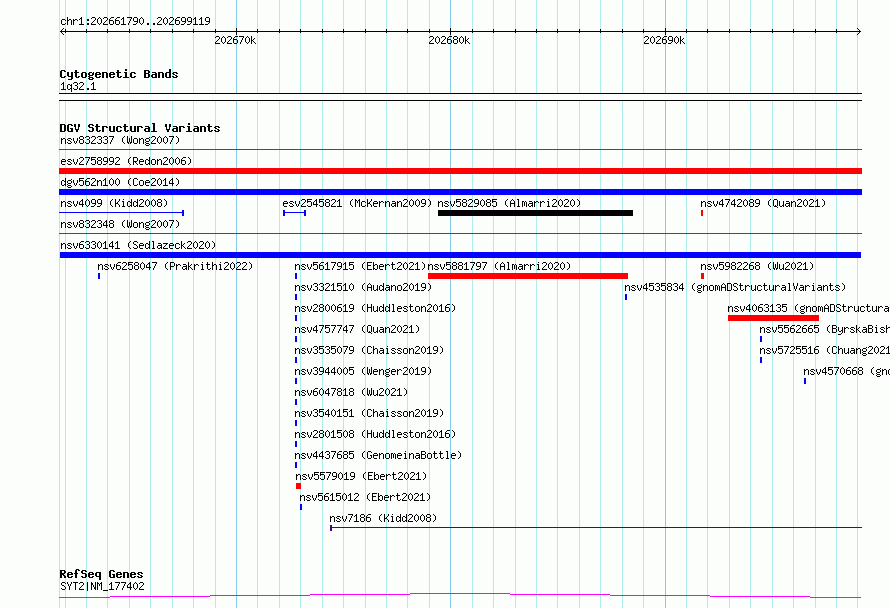Click the 202680k ruler tick label

(x=449, y=40)
